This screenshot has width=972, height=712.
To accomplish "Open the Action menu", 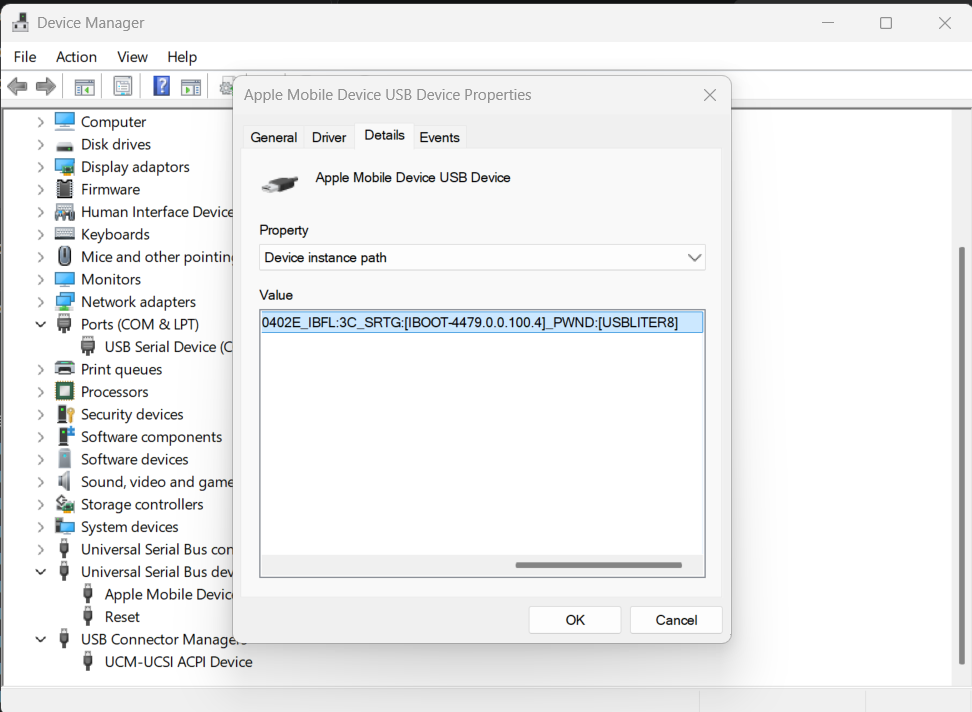I will pyautogui.click(x=76, y=57).
